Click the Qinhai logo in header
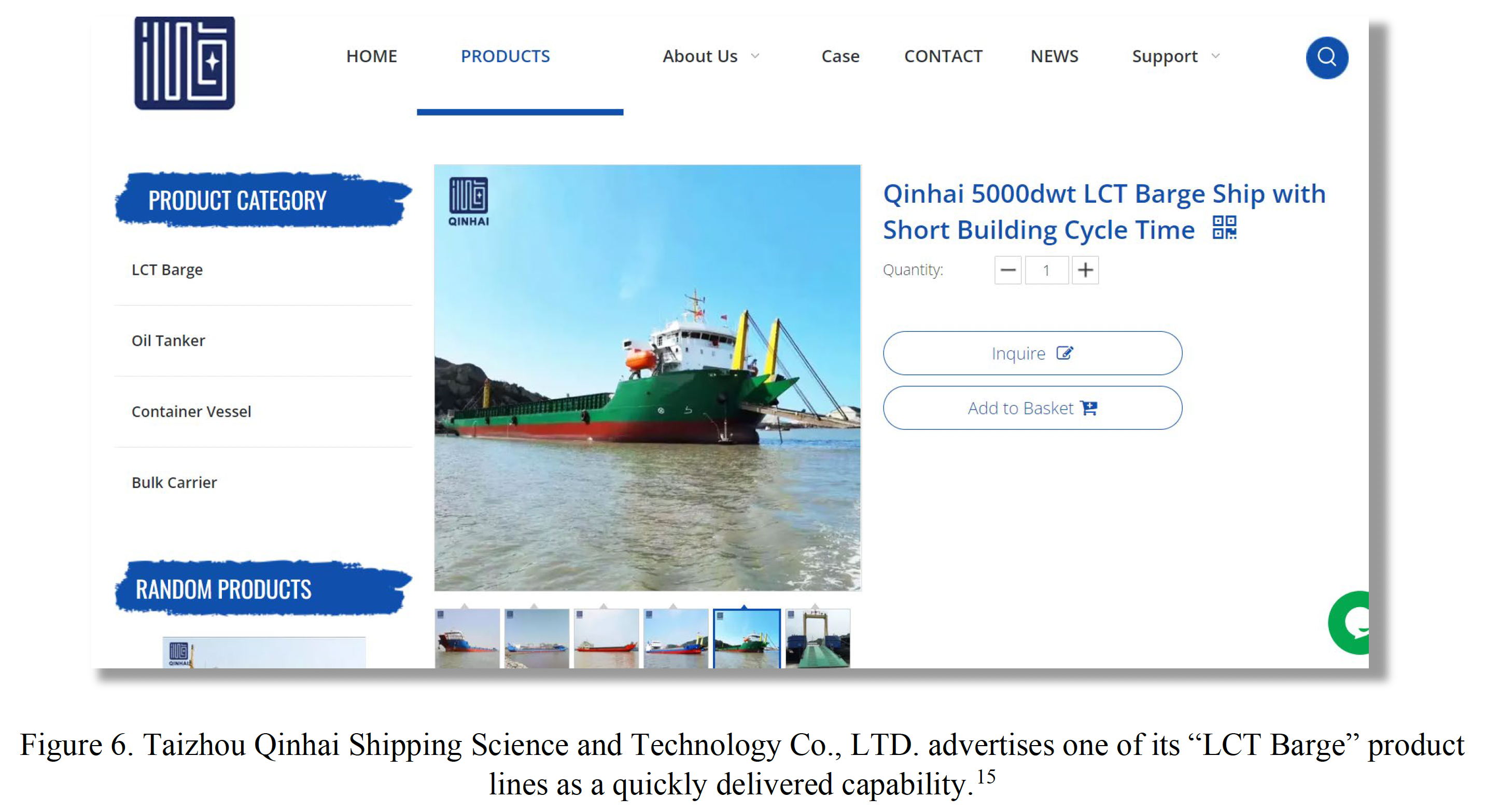The image size is (1486, 812). (x=185, y=63)
